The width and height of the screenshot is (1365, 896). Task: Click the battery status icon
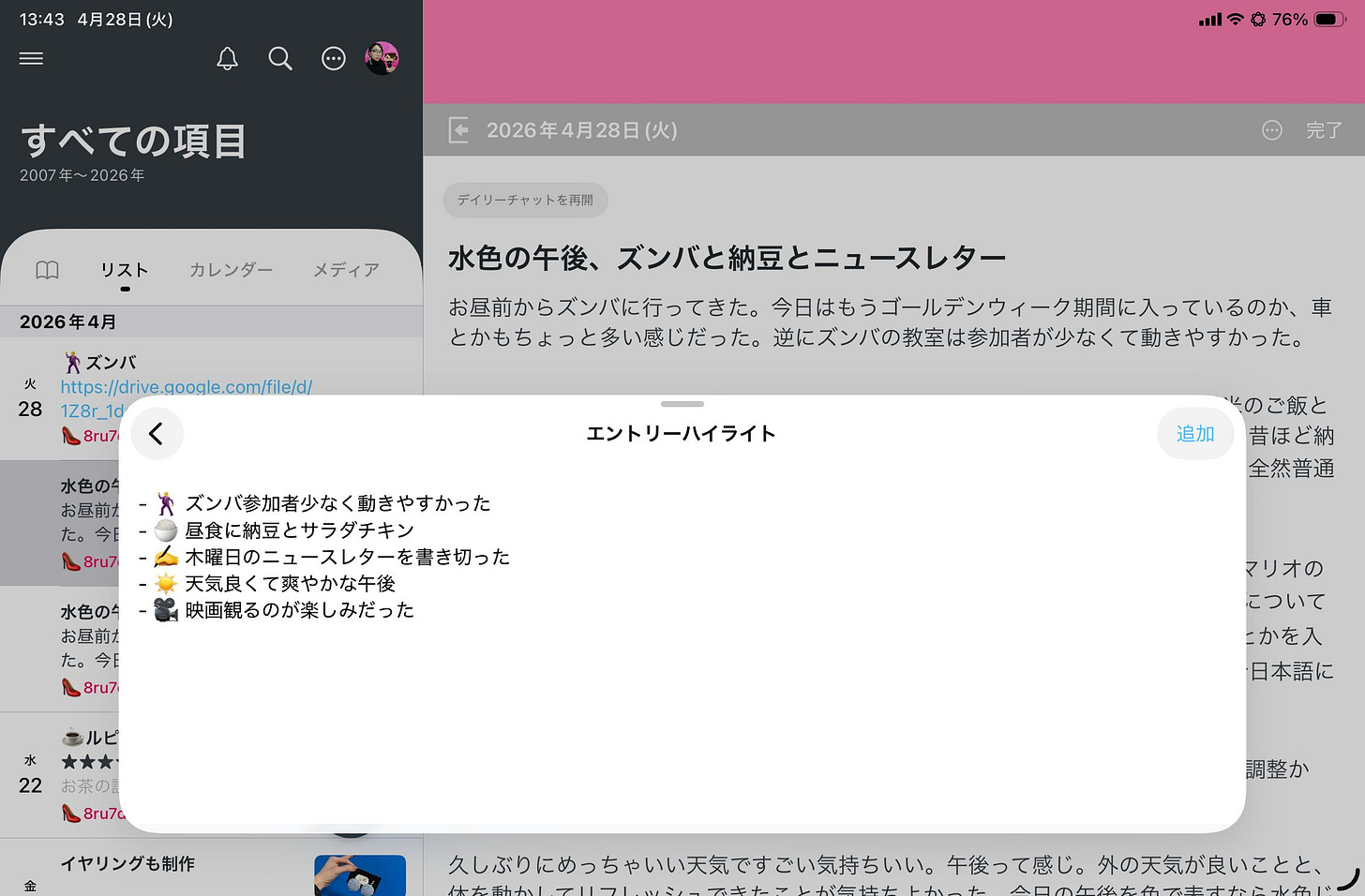pyautogui.click(x=1330, y=19)
